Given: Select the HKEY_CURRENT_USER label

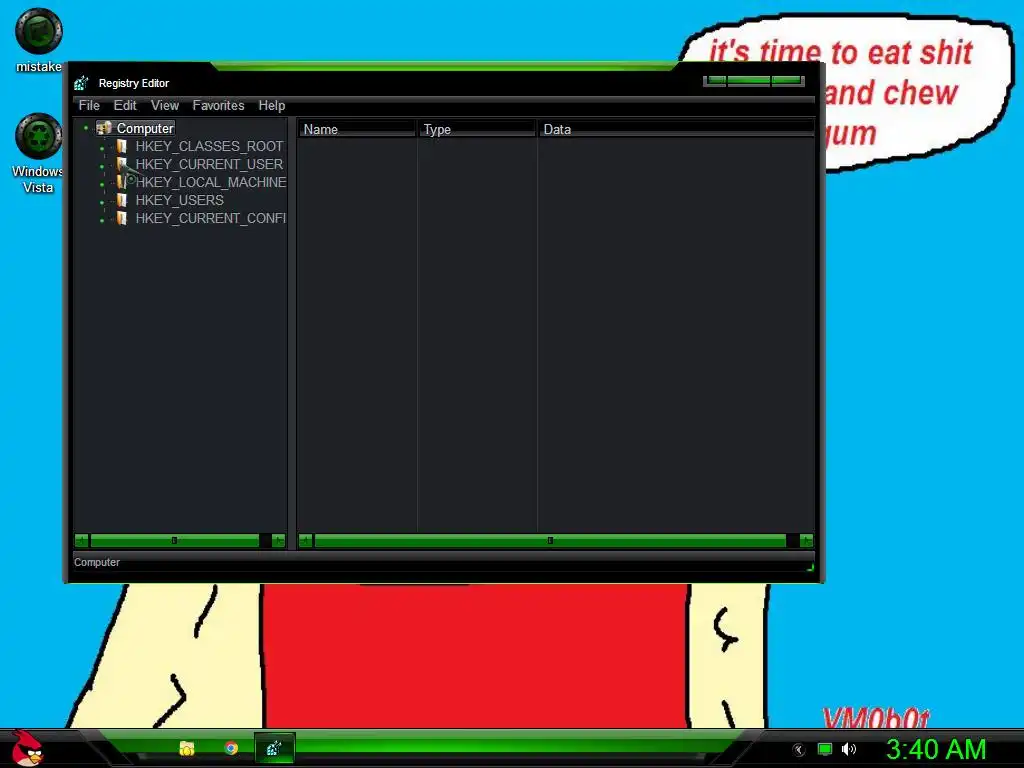Looking at the screenshot, I should point(209,164).
